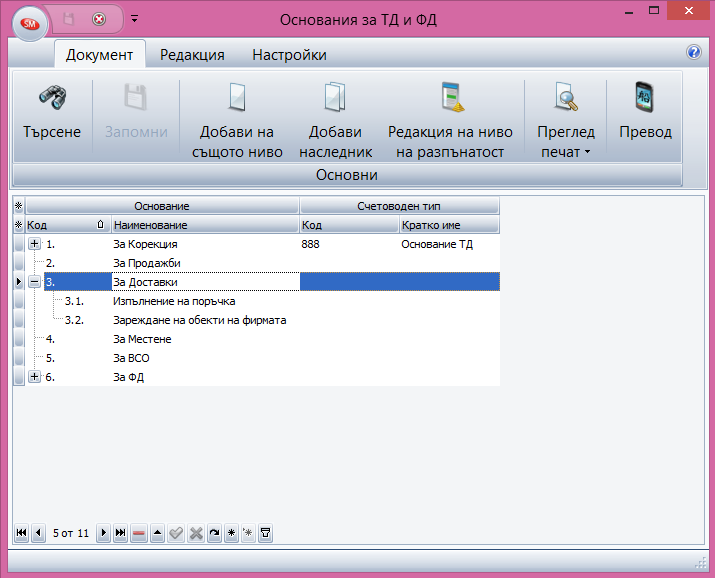
Task: Sort by the Основание Код column header
Action: click(x=68, y=225)
